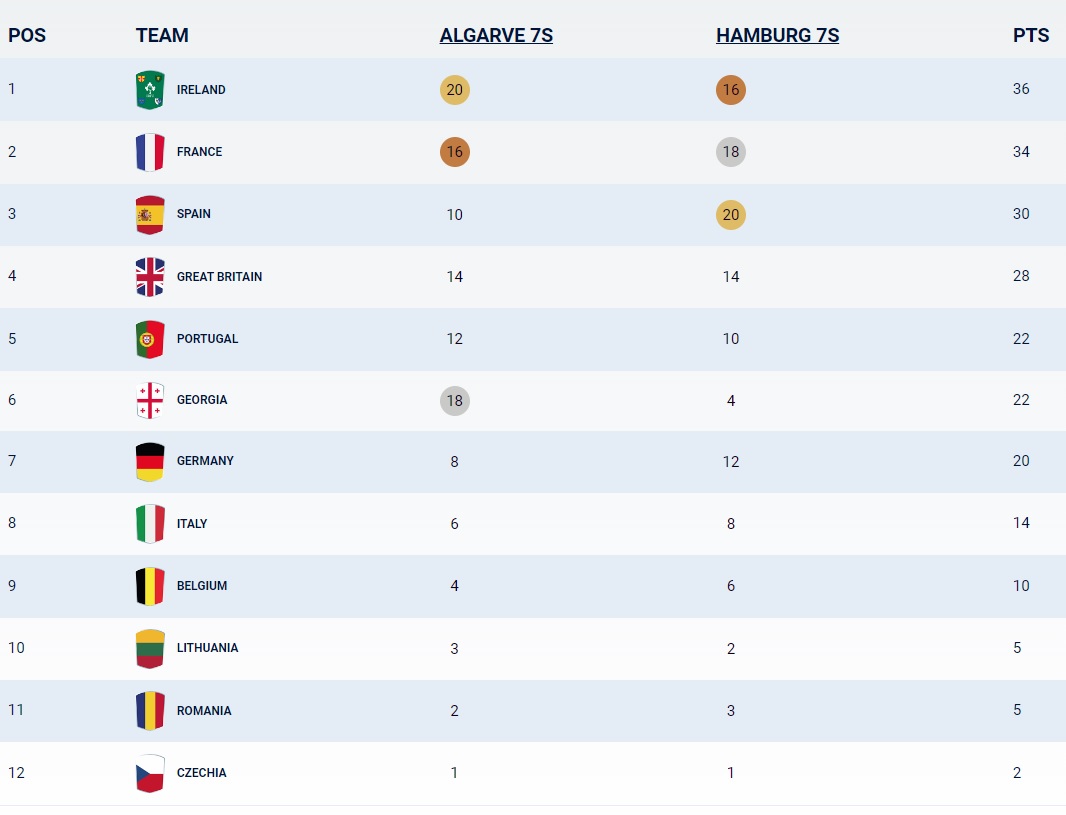Select the Belgium team name
The height and width of the screenshot is (815, 1066).
[202, 586]
